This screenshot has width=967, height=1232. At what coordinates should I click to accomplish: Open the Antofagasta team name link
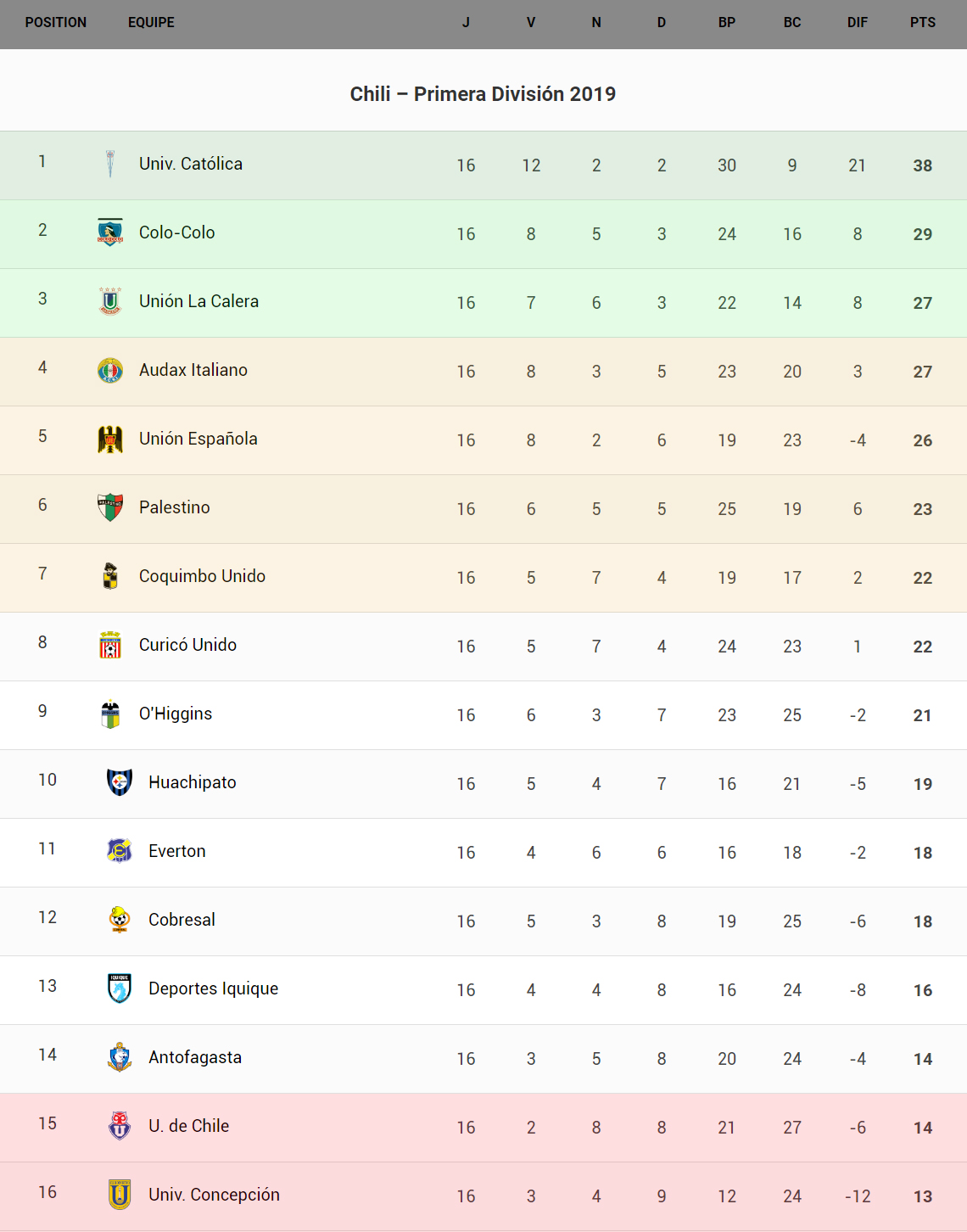(195, 1057)
